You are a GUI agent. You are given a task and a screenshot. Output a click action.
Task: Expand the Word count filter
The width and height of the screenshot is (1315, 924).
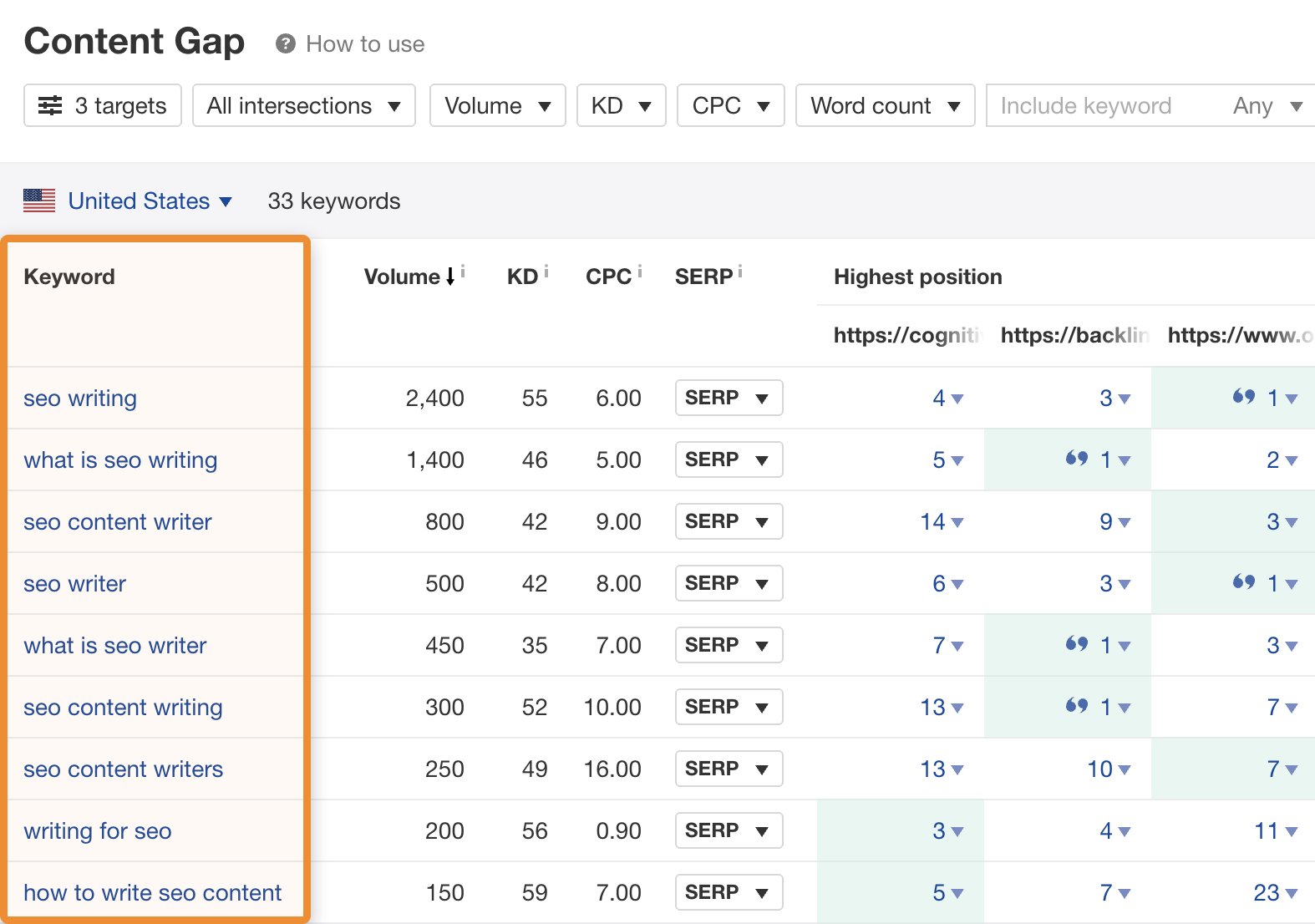pyautogui.click(x=885, y=105)
